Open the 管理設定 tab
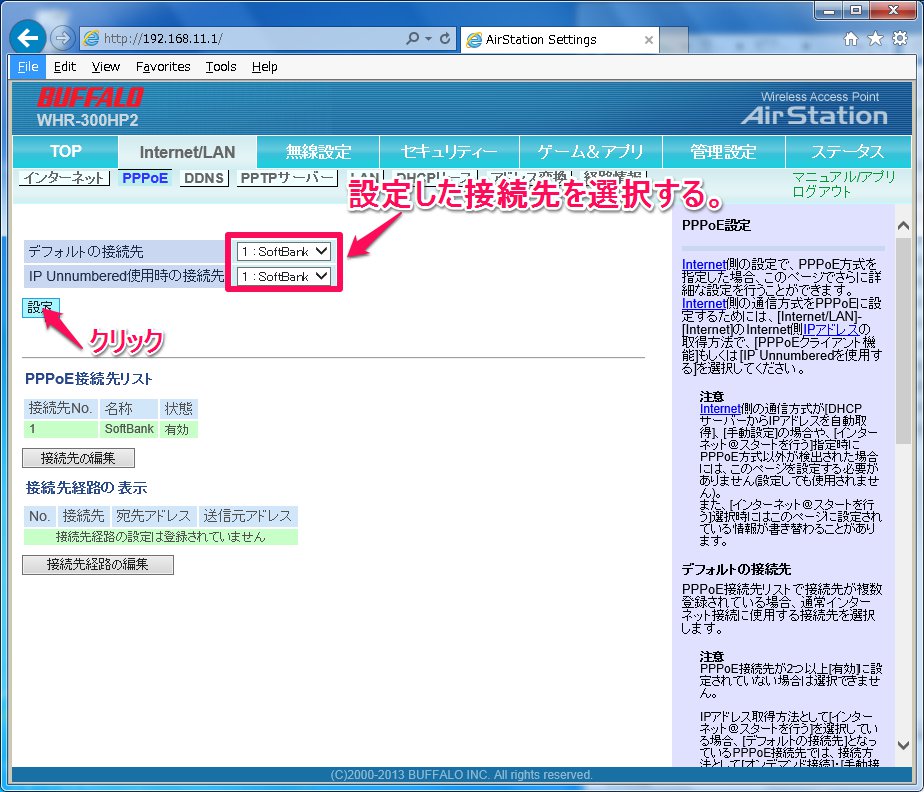 point(724,151)
